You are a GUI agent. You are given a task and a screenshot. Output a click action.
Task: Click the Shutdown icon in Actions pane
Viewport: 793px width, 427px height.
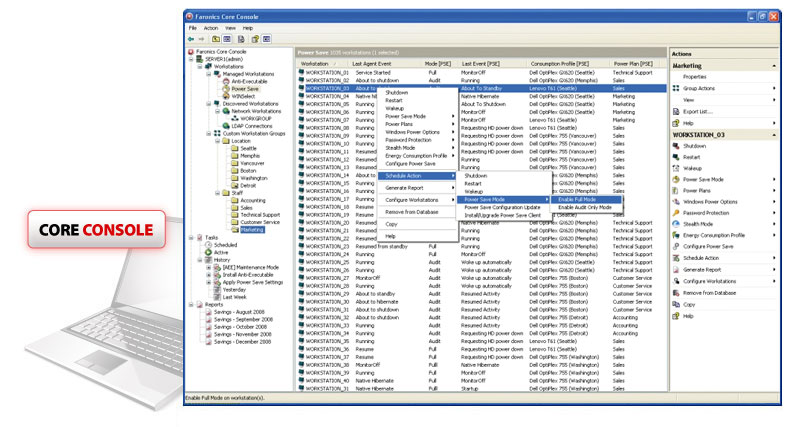pyautogui.click(x=676, y=146)
